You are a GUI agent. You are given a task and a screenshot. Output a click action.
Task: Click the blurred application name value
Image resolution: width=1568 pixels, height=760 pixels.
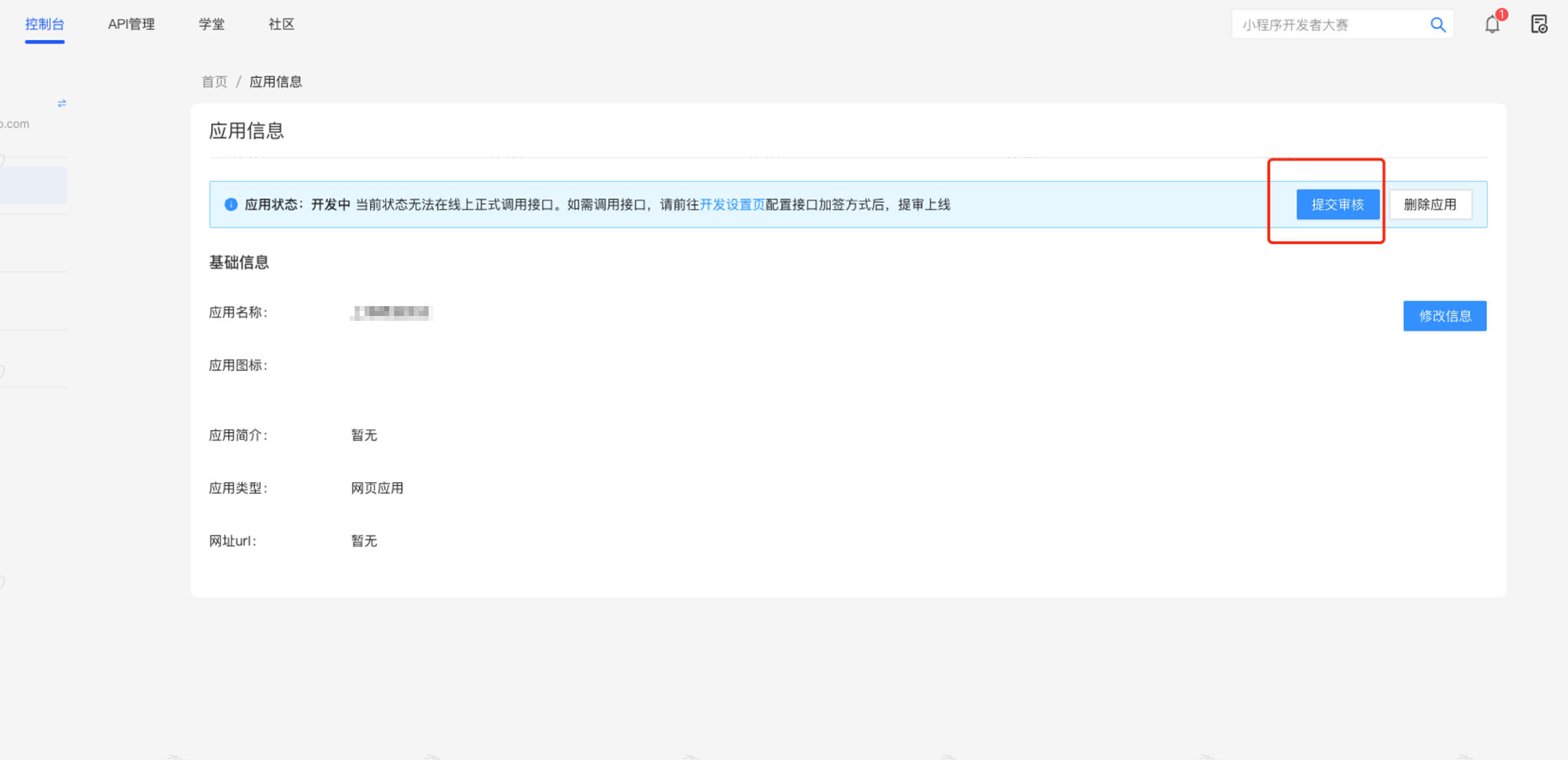point(391,312)
